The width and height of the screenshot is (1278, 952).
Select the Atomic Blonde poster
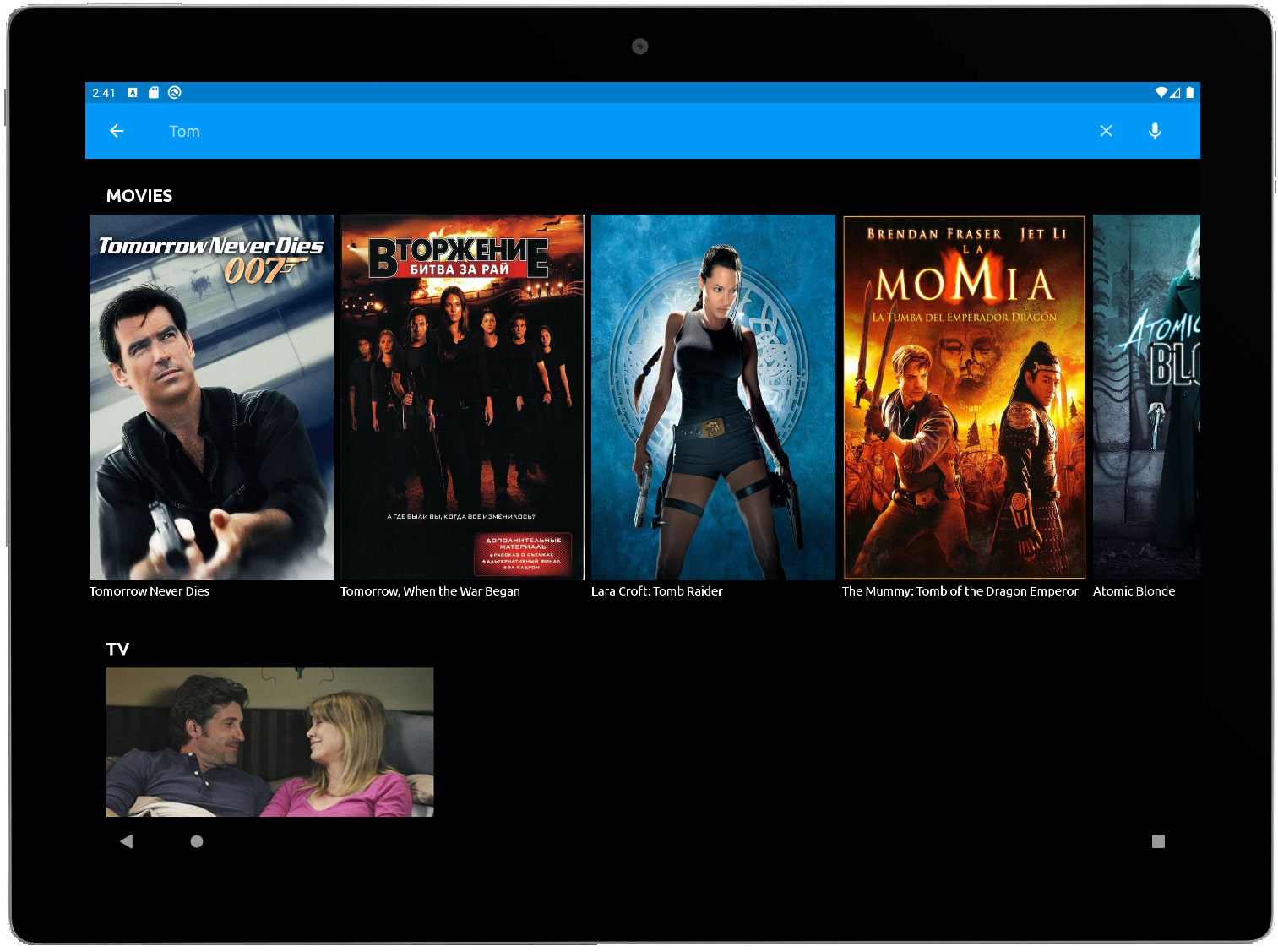[1146, 397]
